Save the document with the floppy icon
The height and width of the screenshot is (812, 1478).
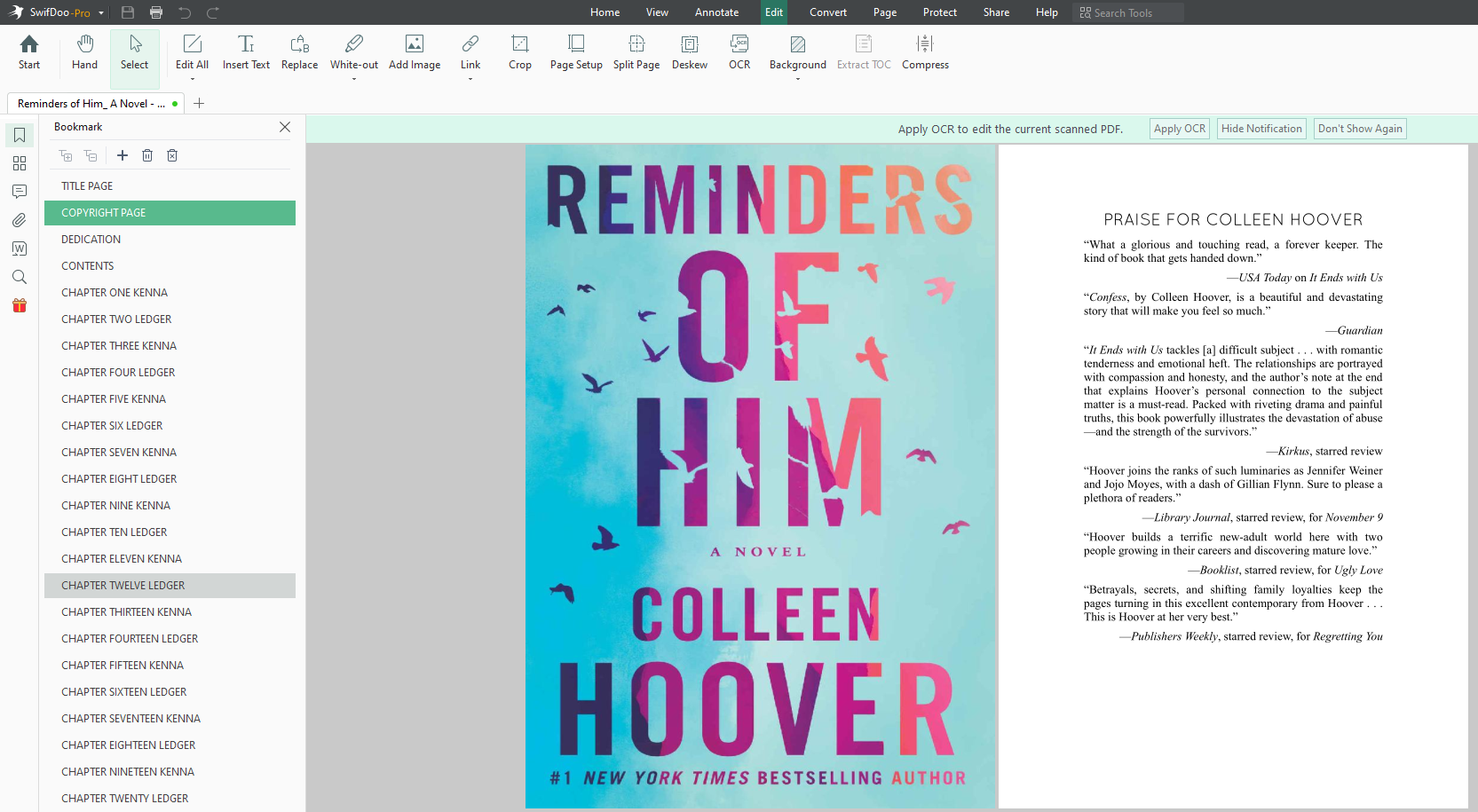(128, 12)
